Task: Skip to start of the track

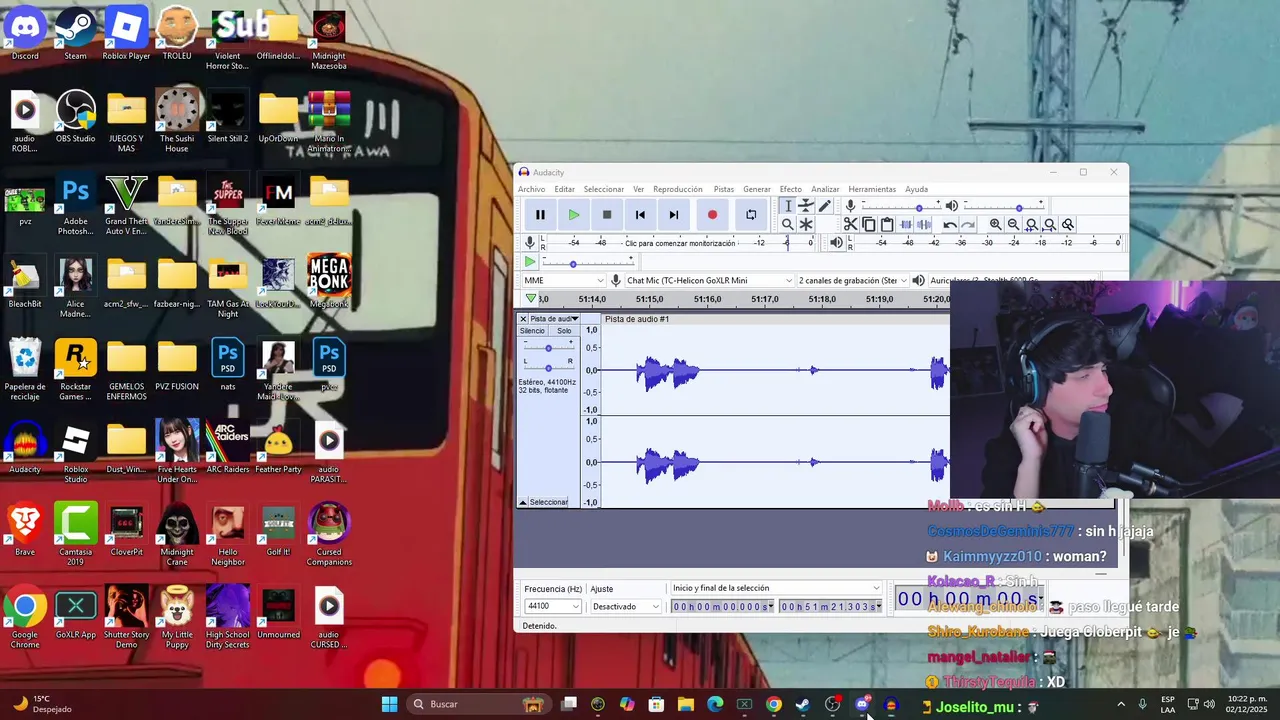Action: pyautogui.click(x=640, y=215)
